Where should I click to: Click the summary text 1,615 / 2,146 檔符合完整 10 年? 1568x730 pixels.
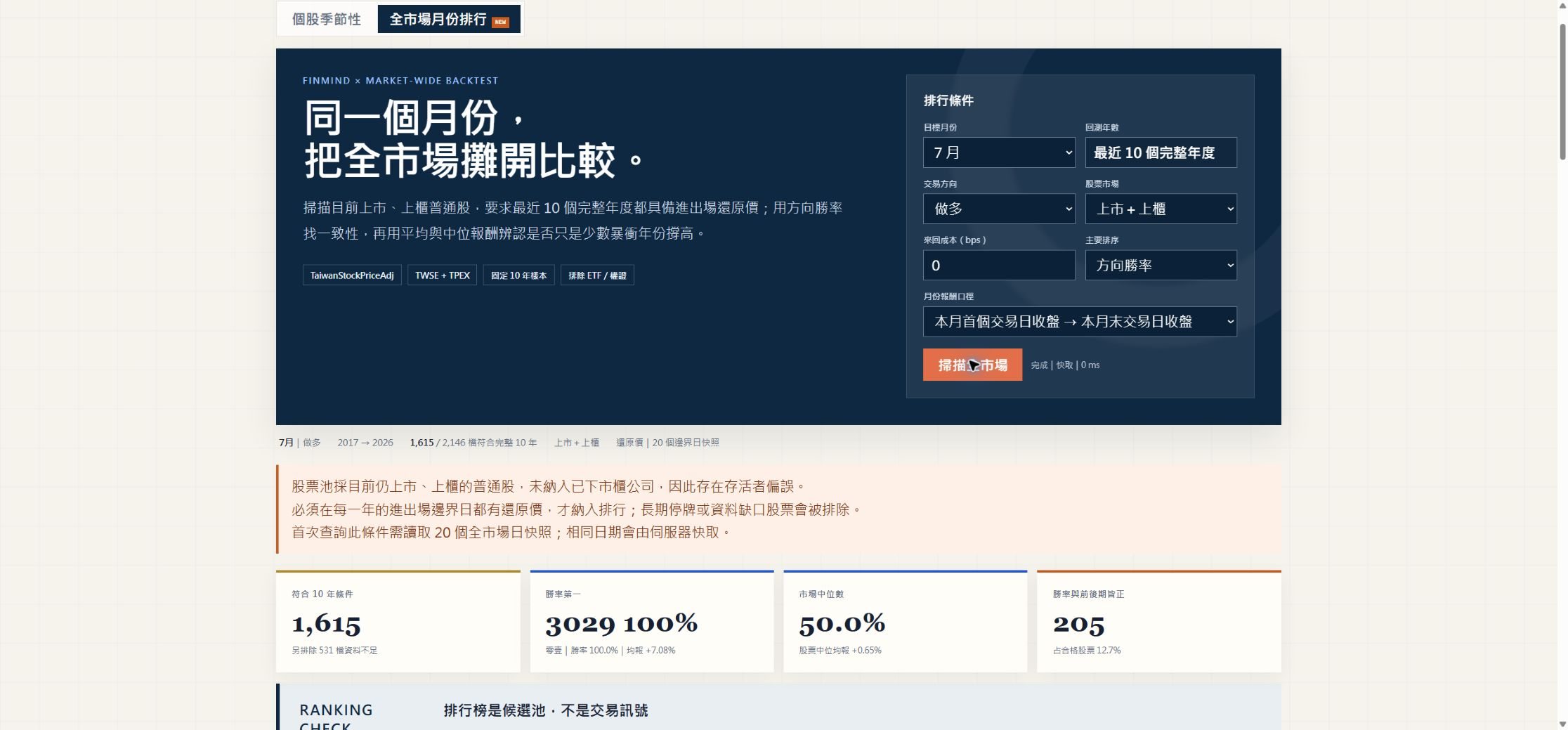click(x=473, y=443)
